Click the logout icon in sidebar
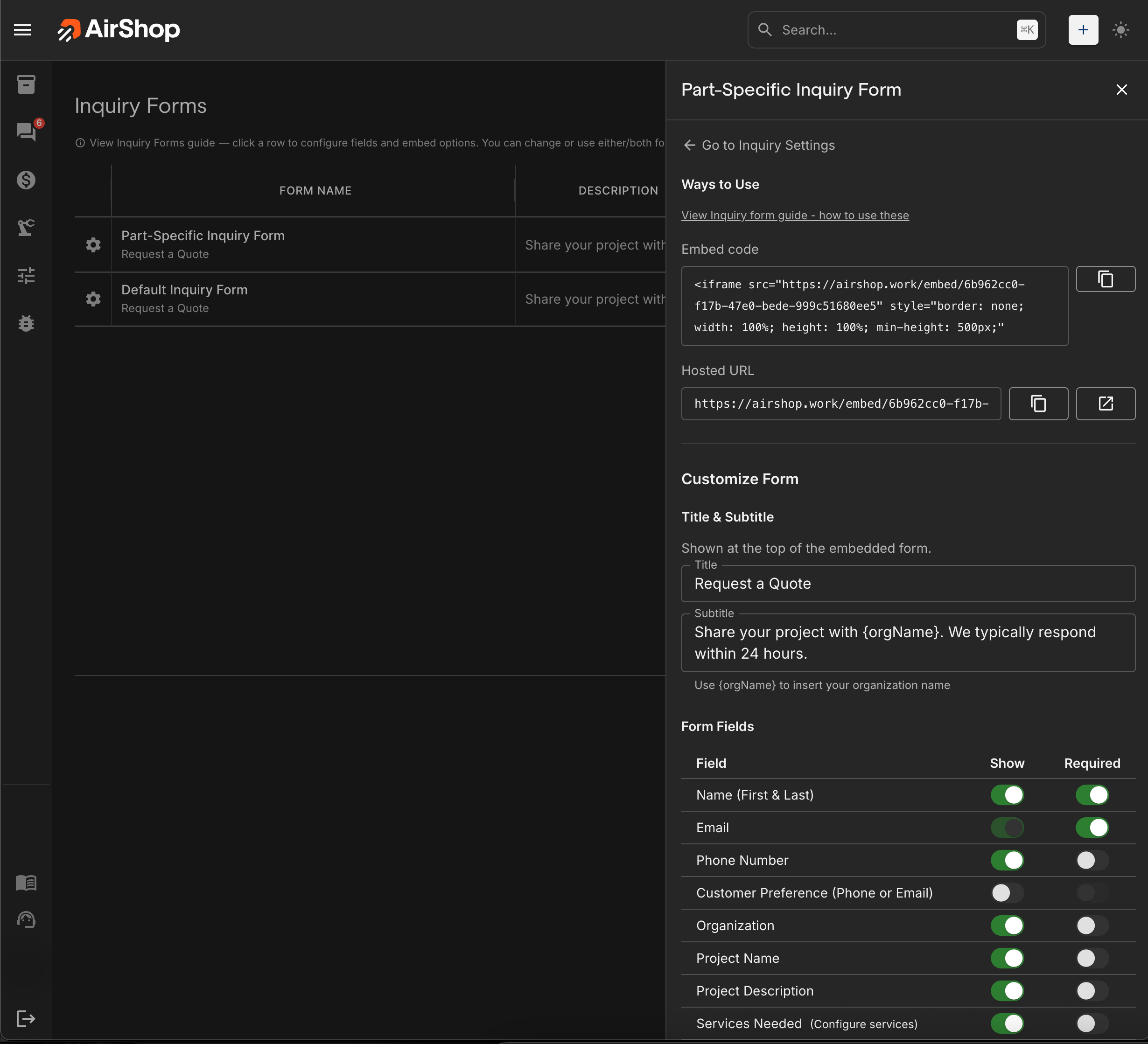Image resolution: width=1148 pixels, height=1044 pixels. [x=26, y=1018]
